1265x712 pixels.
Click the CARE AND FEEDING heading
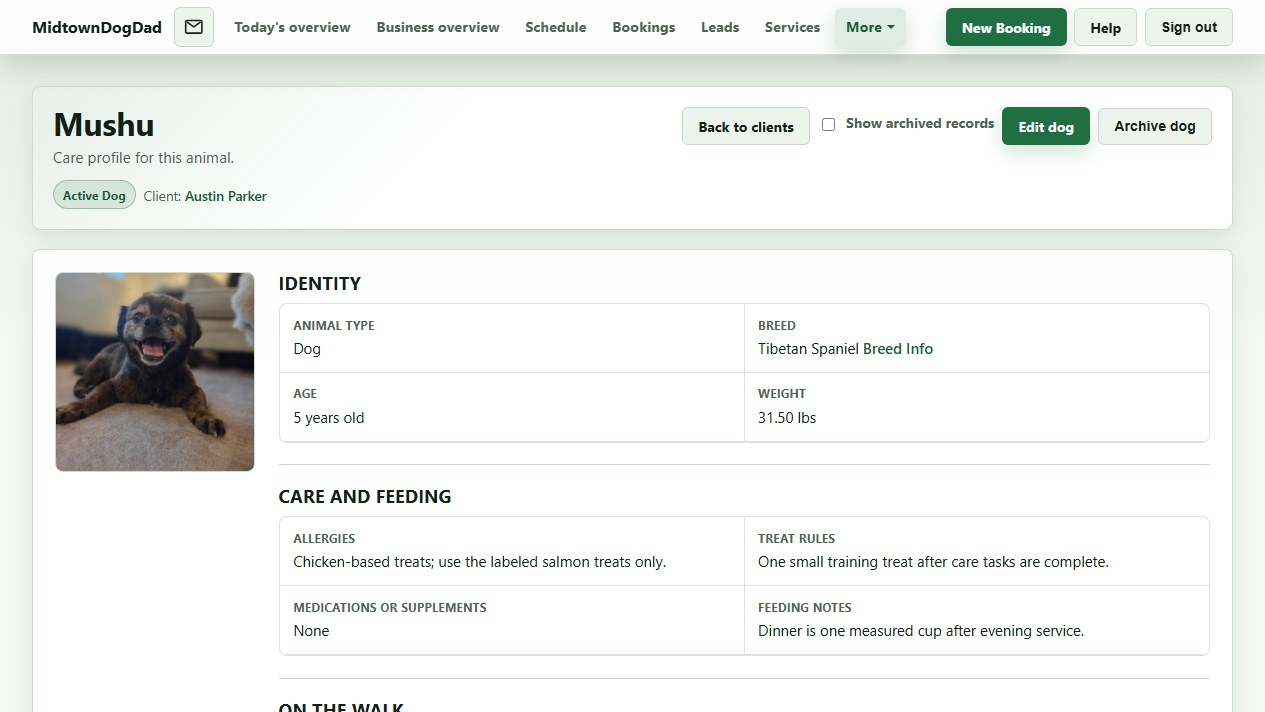365,497
